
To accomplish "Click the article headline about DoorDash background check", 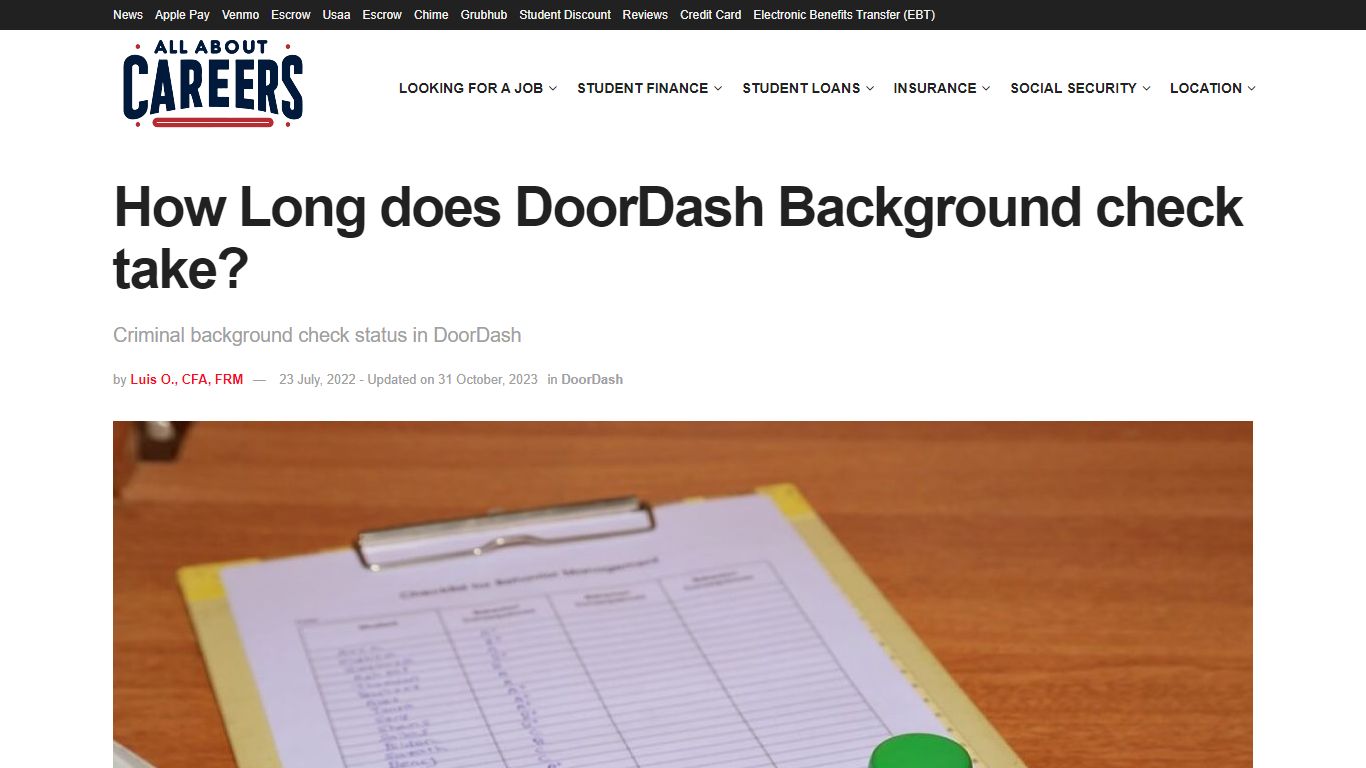I will [678, 238].
